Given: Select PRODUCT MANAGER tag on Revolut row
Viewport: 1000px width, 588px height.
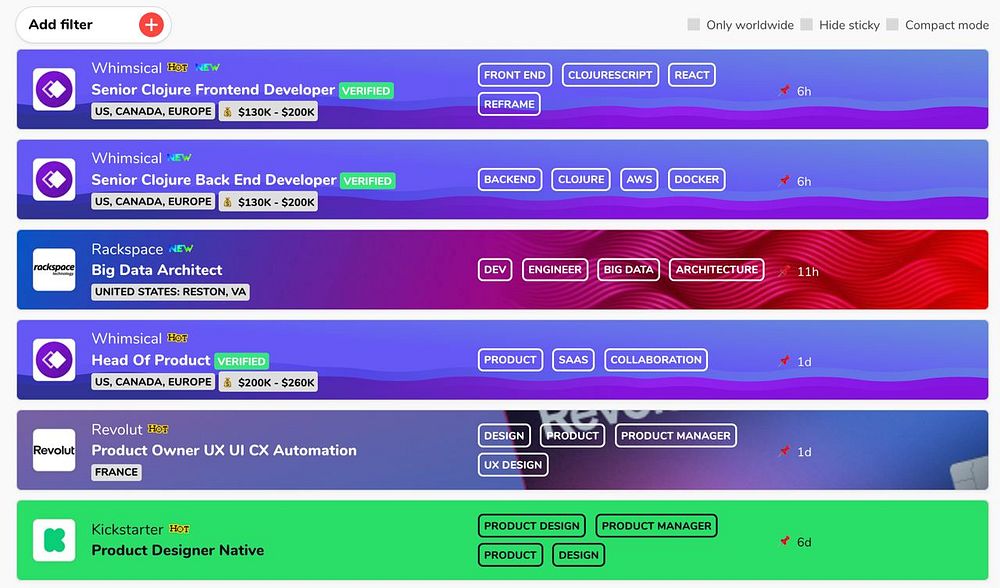Looking at the screenshot, I should pos(676,436).
